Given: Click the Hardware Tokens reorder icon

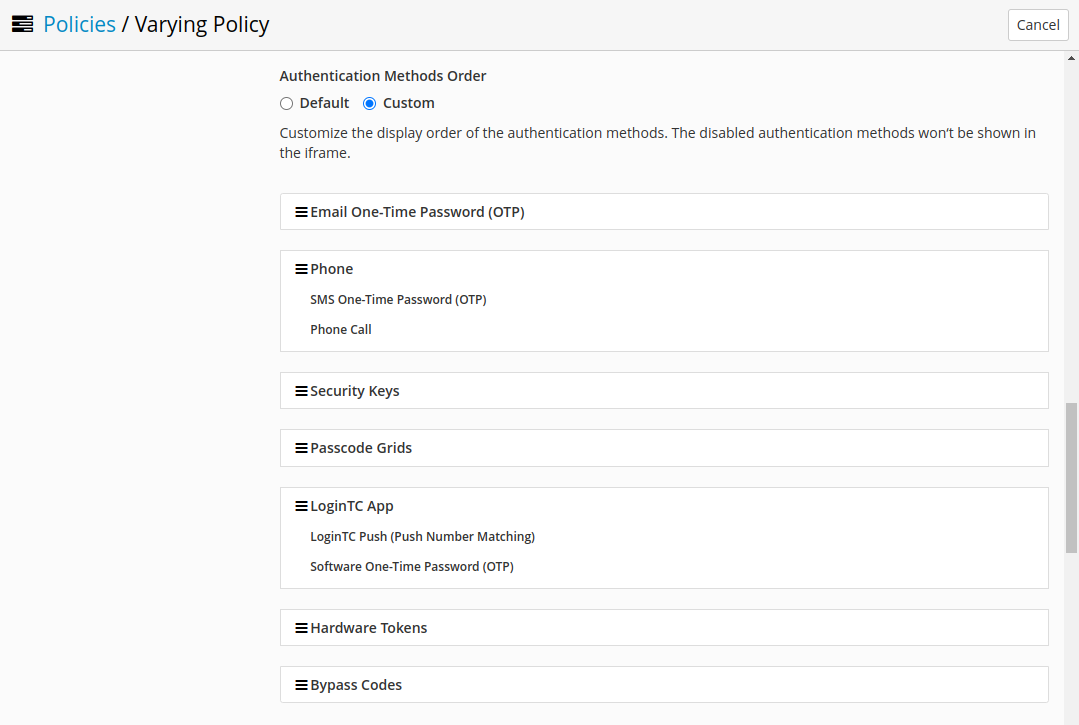Looking at the screenshot, I should tap(299, 627).
